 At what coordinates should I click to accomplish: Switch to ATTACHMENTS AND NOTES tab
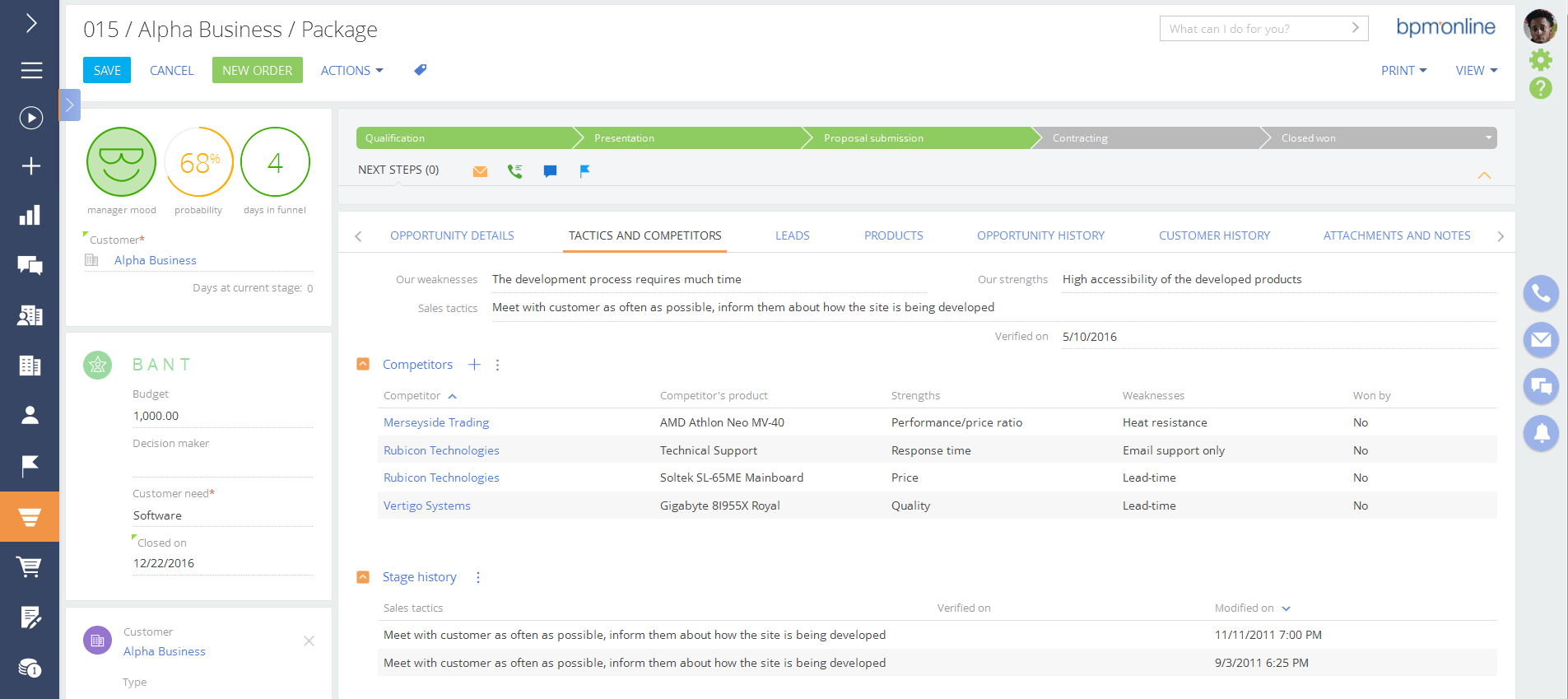1397,235
